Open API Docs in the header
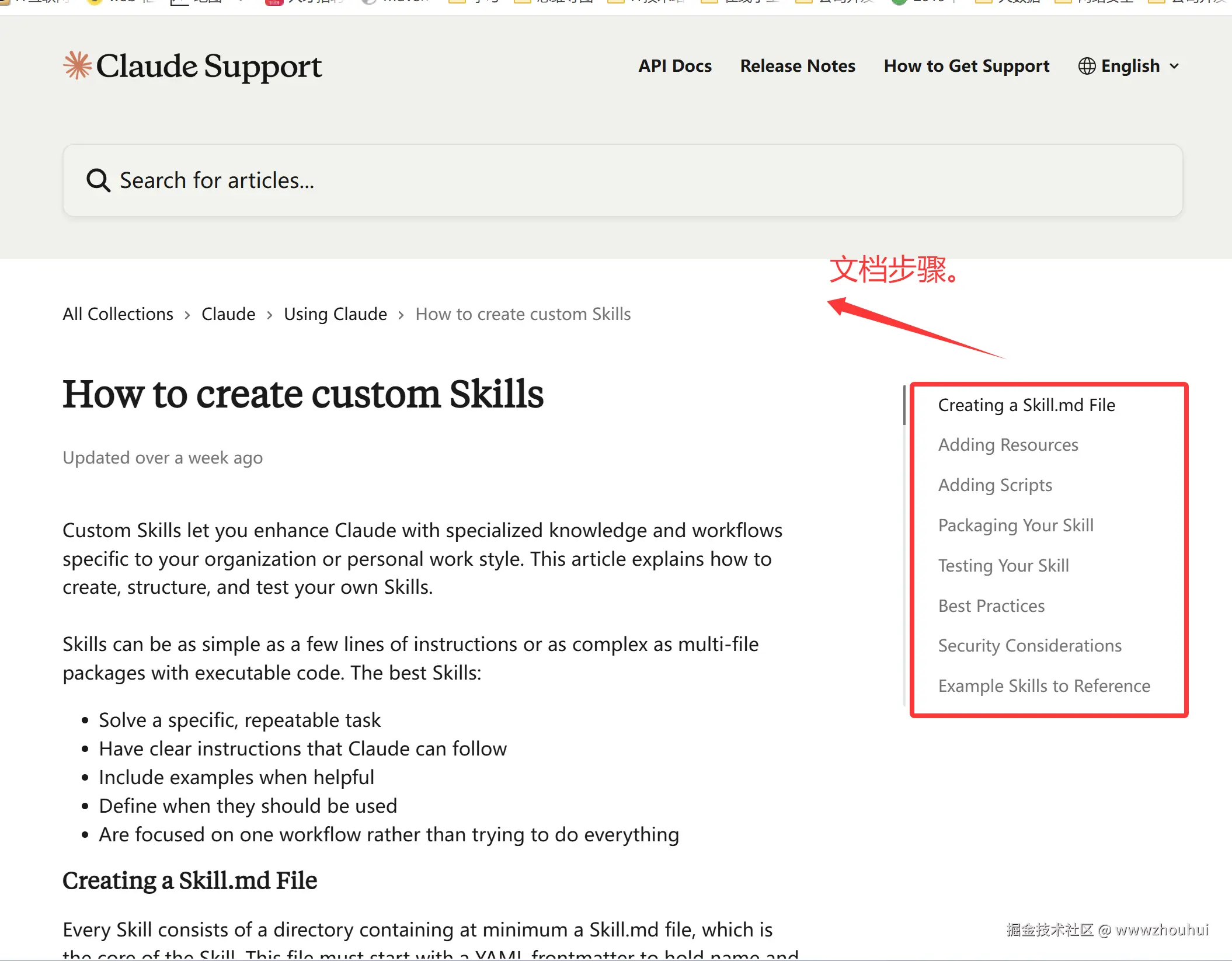 coord(675,66)
